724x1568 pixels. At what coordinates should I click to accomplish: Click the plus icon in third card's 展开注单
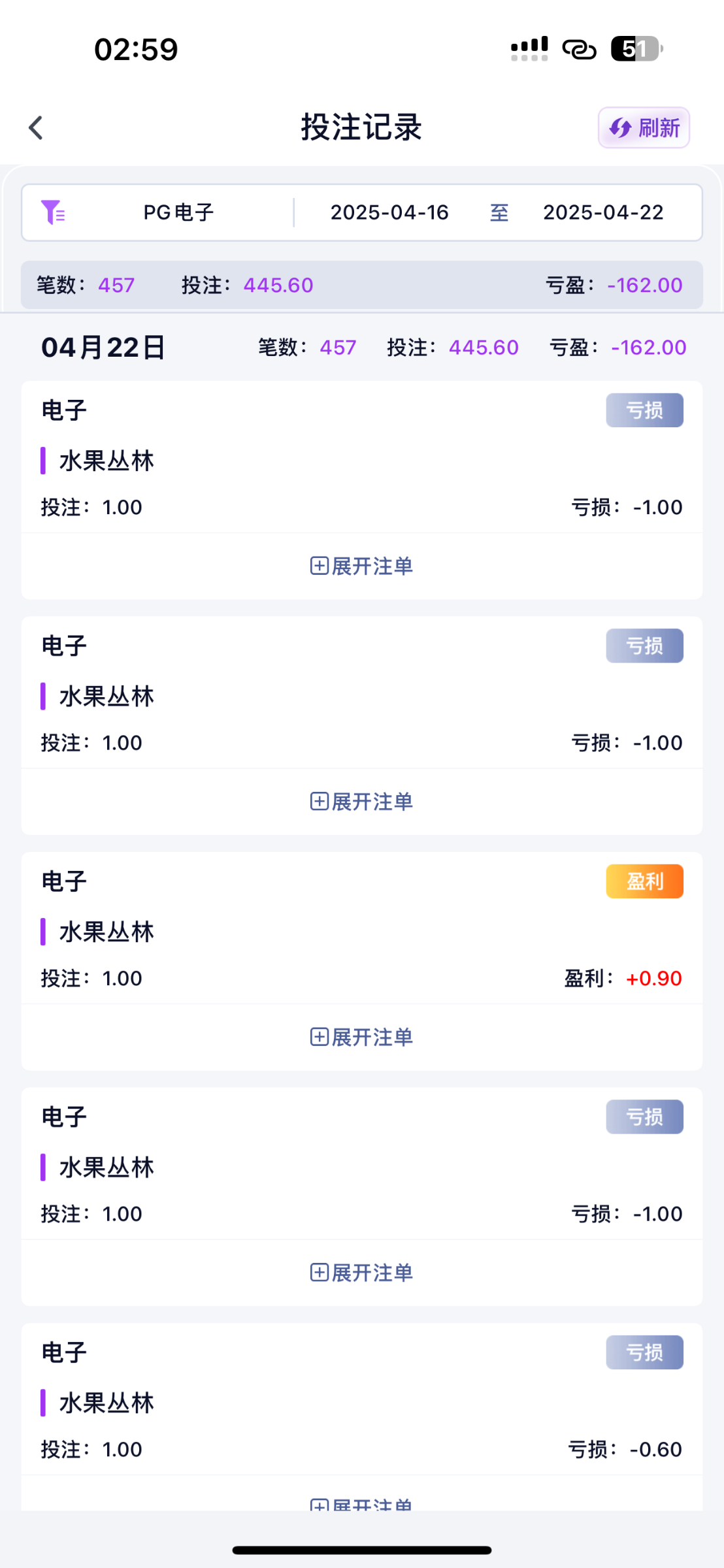click(319, 1037)
